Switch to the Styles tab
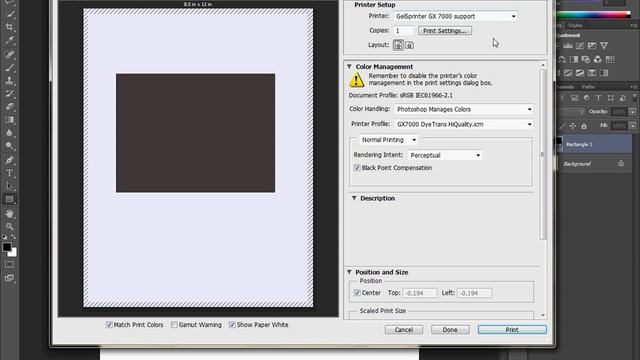 click(575, 25)
